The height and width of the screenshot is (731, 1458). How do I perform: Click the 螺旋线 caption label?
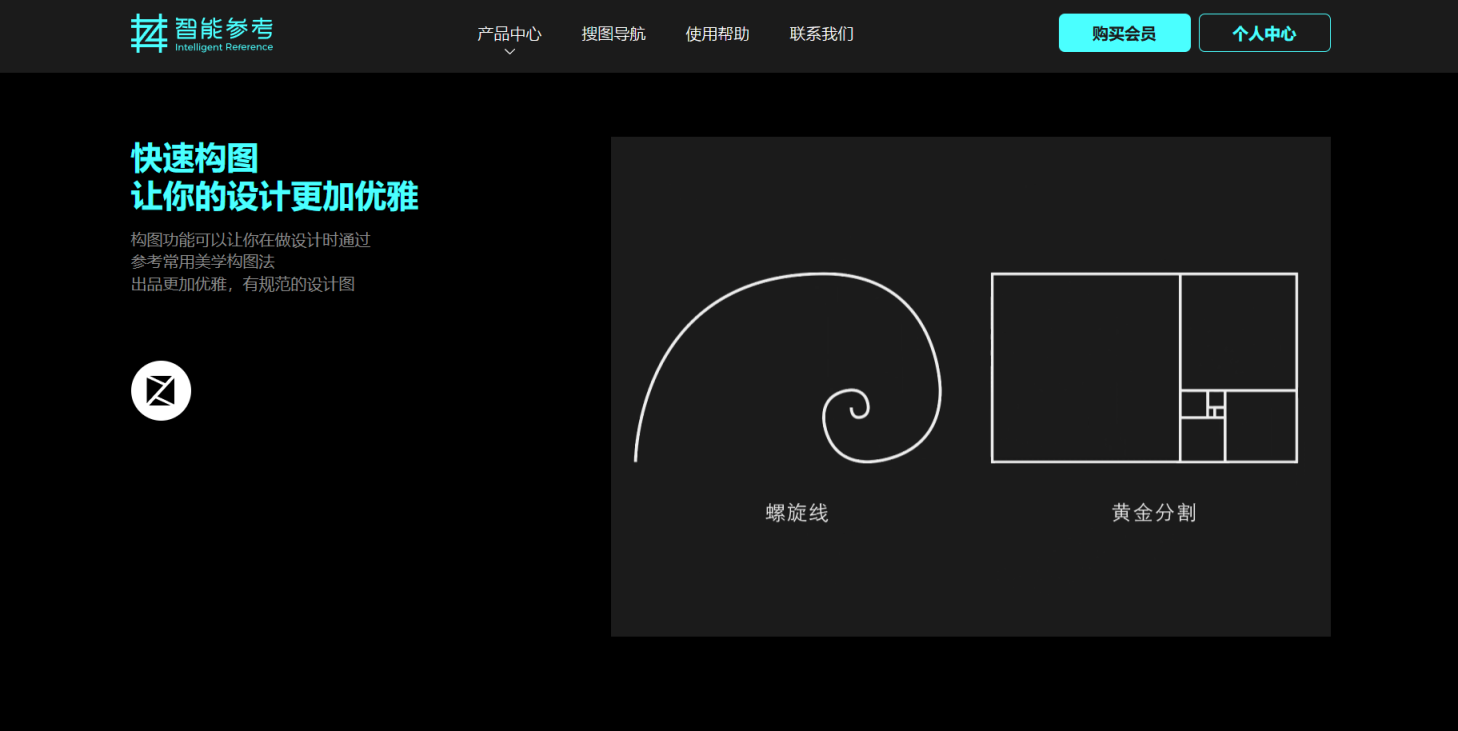pyautogui.click(x=797, y=513)
